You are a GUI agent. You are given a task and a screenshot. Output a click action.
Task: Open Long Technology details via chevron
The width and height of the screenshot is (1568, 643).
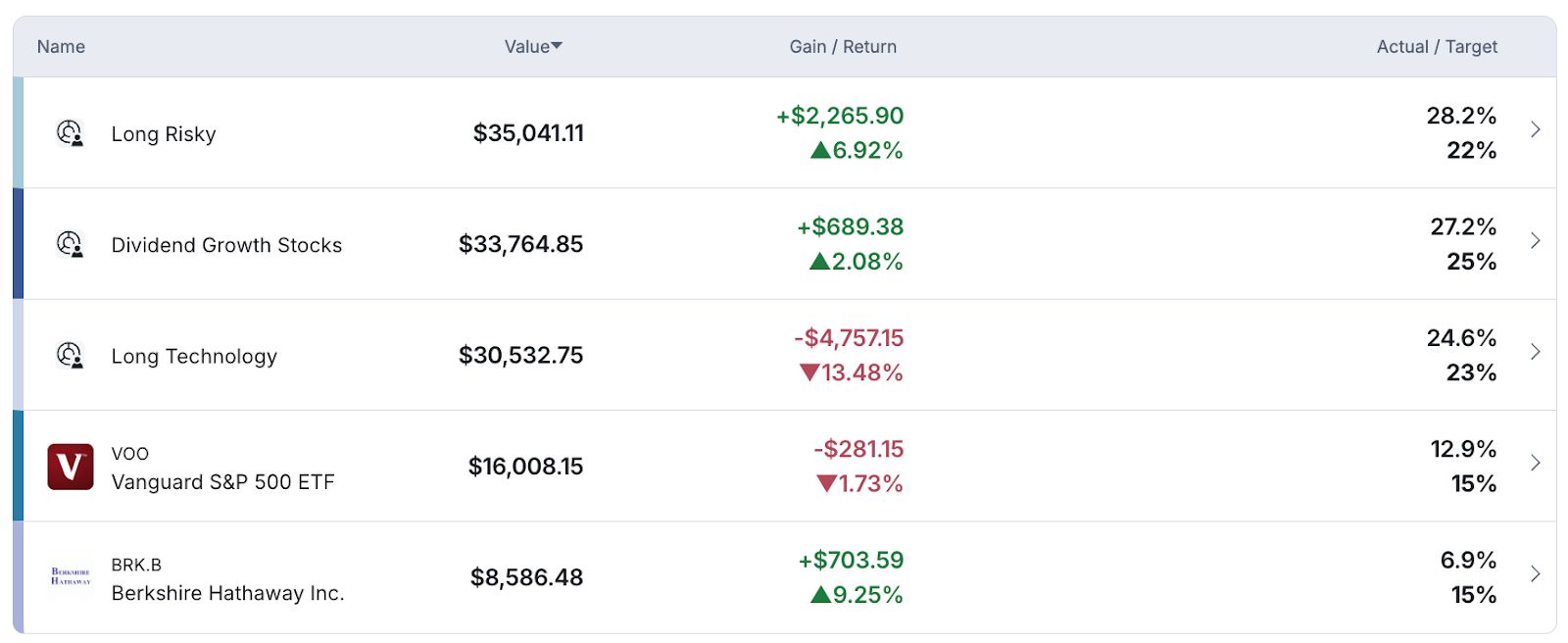click(x=1536, y=351)
